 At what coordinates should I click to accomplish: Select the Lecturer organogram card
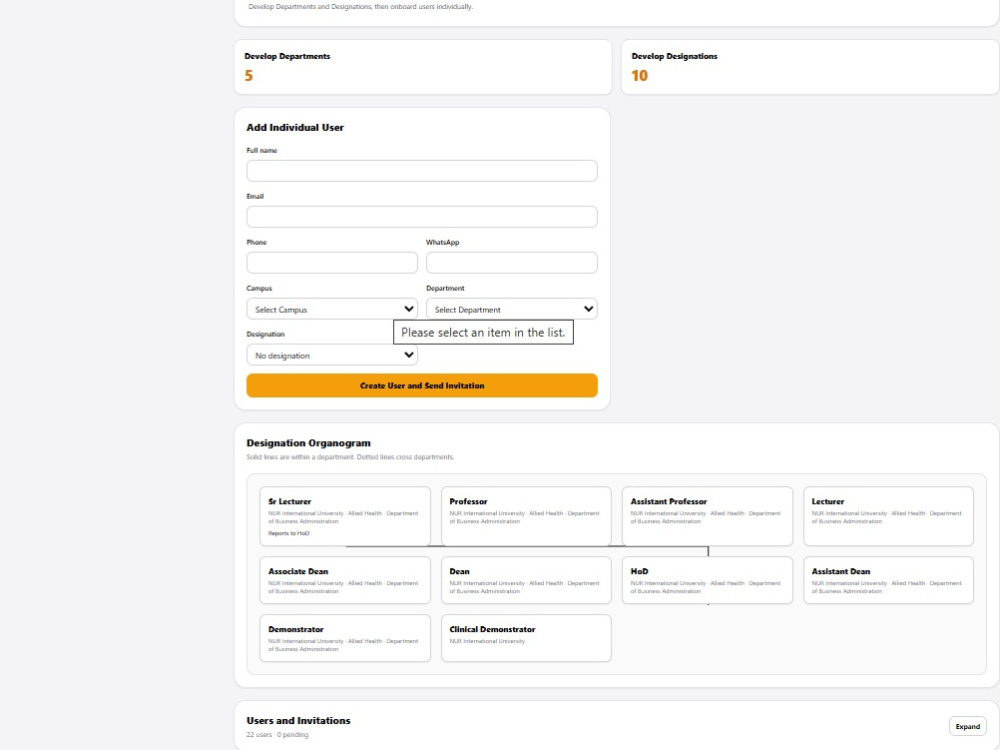click(x=888, y=517)
